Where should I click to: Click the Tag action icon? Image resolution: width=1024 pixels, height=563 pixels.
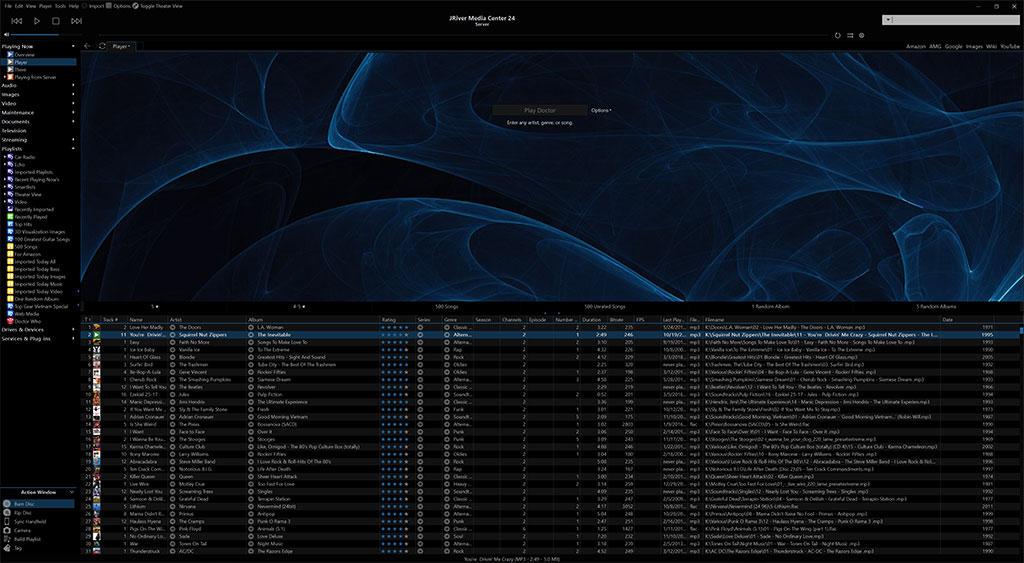7,548
